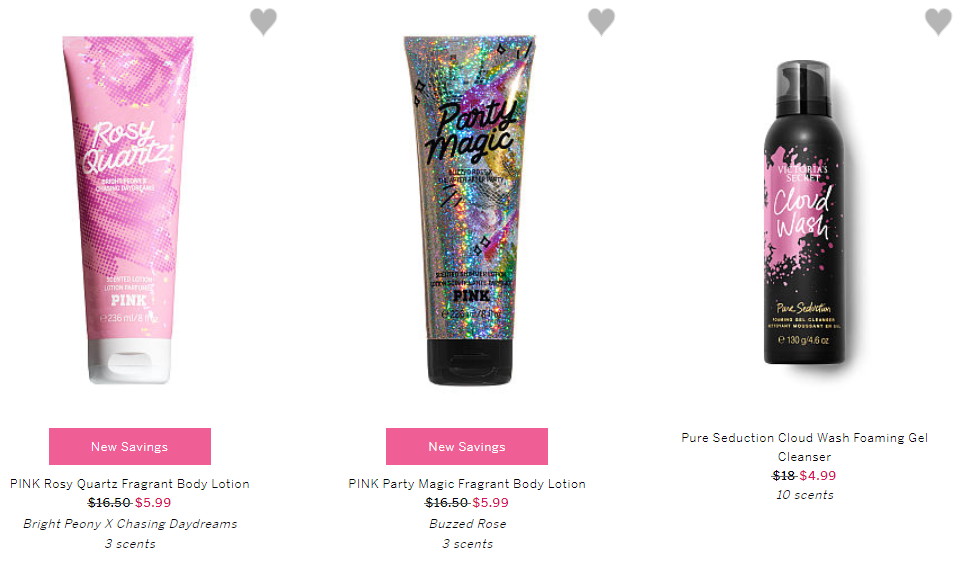View 3 scents for Party Magic lotion

point(467,543)
